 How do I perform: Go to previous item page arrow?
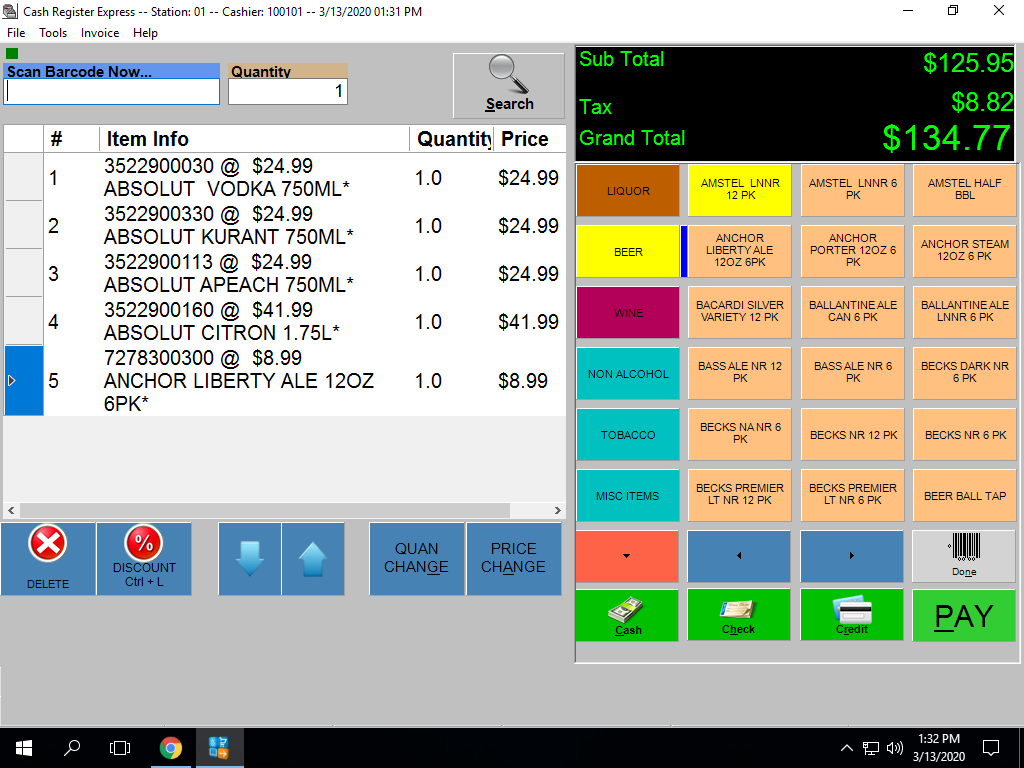click(739, 556)
